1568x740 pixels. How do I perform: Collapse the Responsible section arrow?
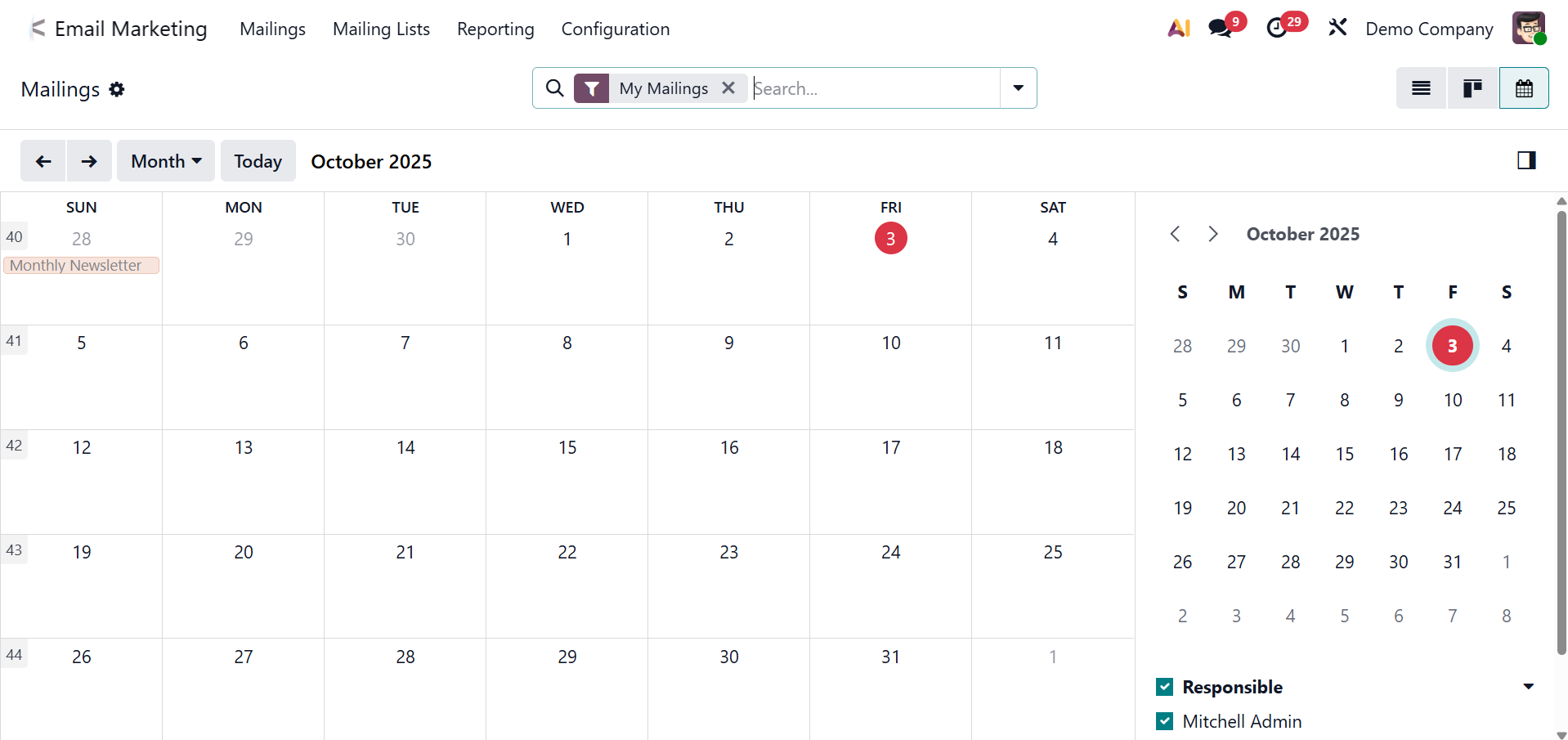click(1528, 687)
